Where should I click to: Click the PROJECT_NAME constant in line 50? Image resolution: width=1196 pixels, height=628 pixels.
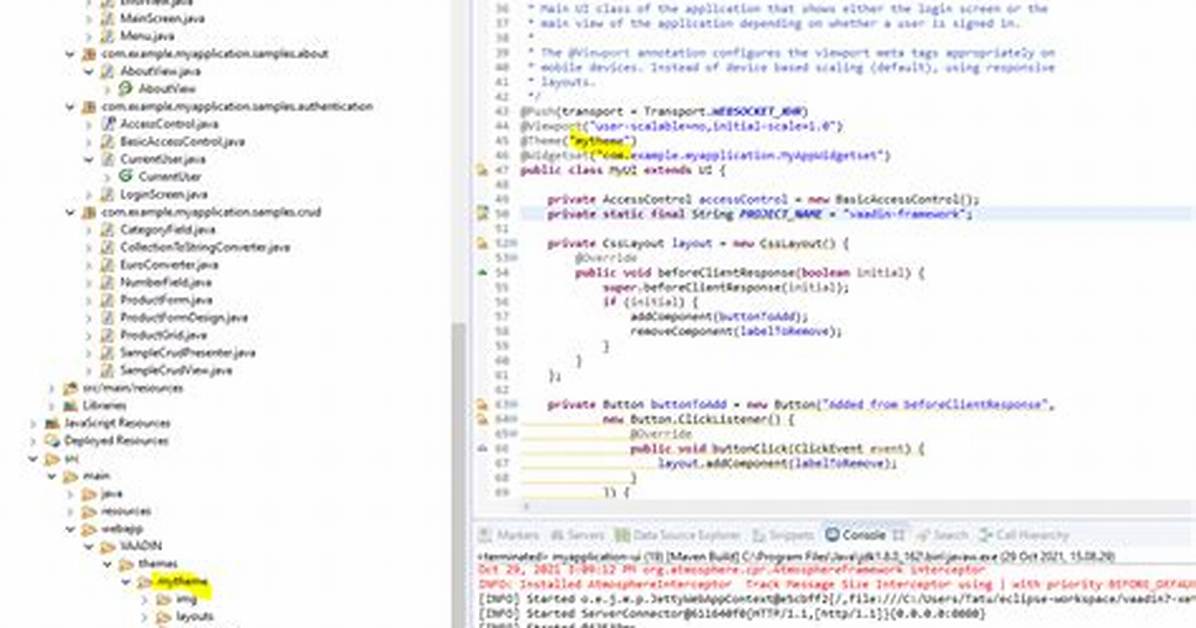point(780,214)
